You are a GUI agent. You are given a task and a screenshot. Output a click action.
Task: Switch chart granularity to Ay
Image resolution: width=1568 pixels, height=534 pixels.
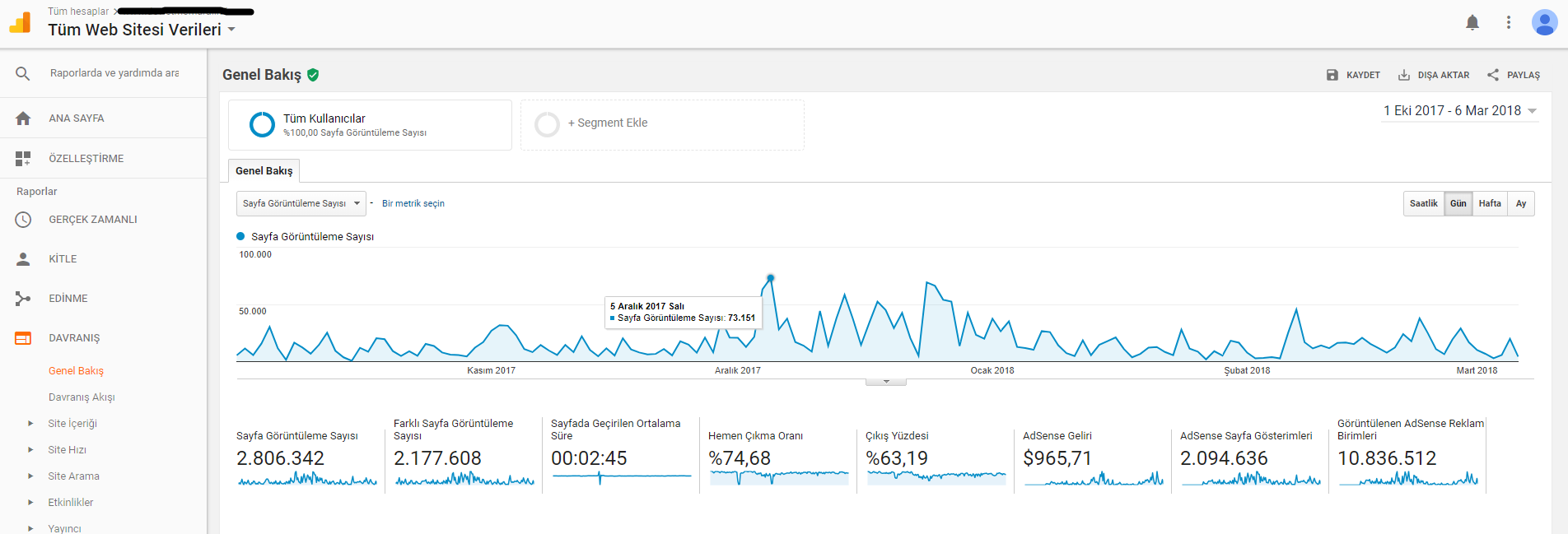[x=1521, y=203]
